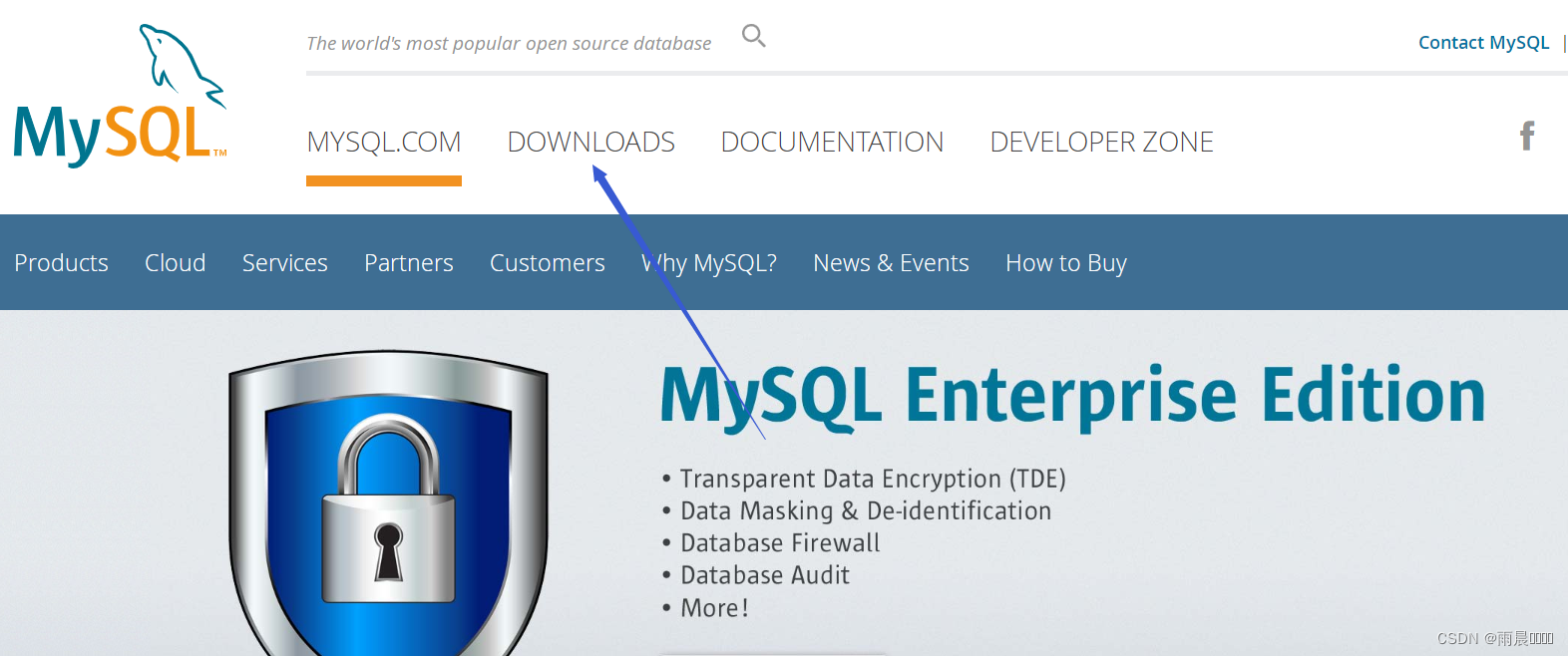Select the MYSQL.COM tab
Screen dimensions: 1568x656
[384, 143]
